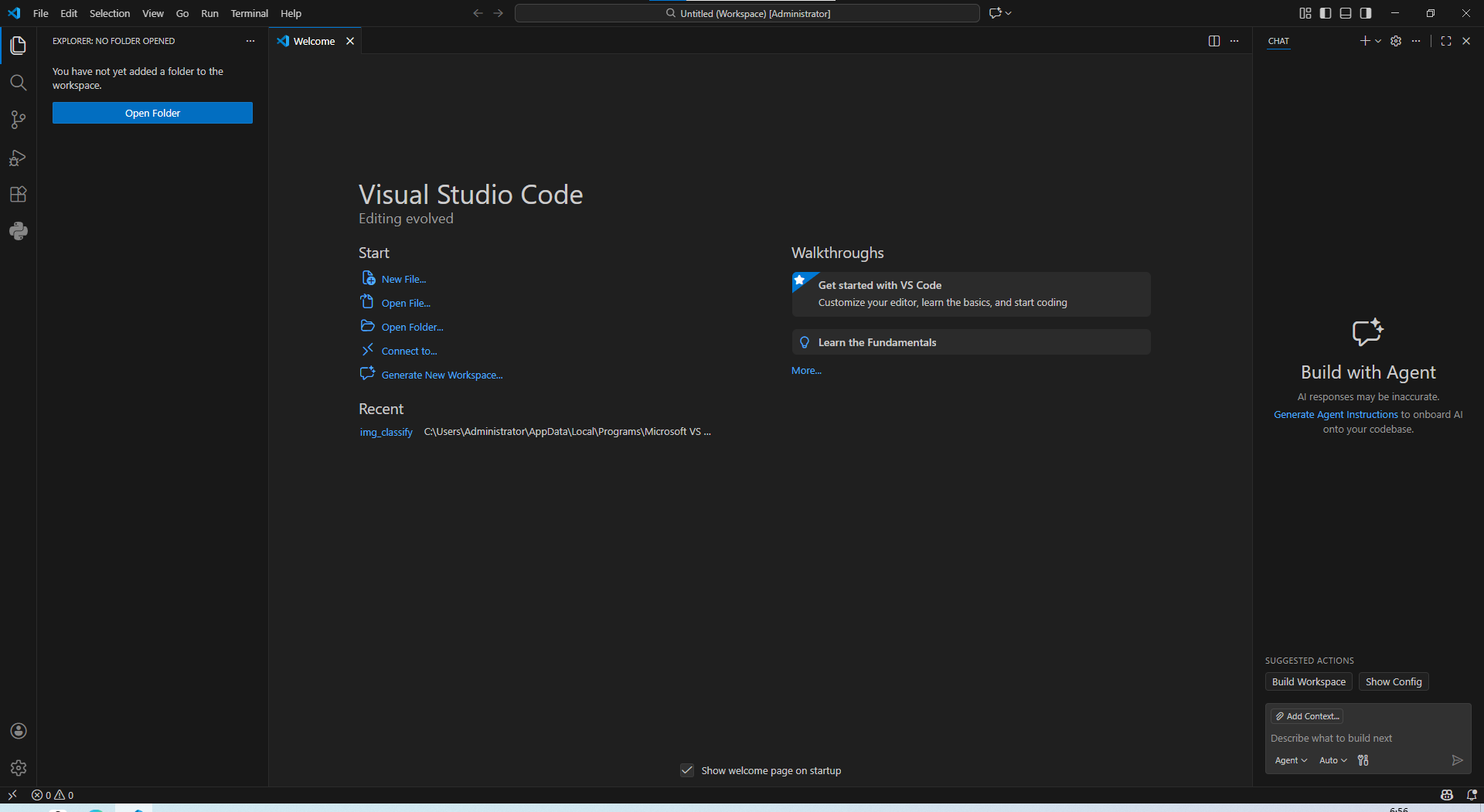
Task: Open editor More Actions ellipsis menu
Action: tap(1234, 41)
